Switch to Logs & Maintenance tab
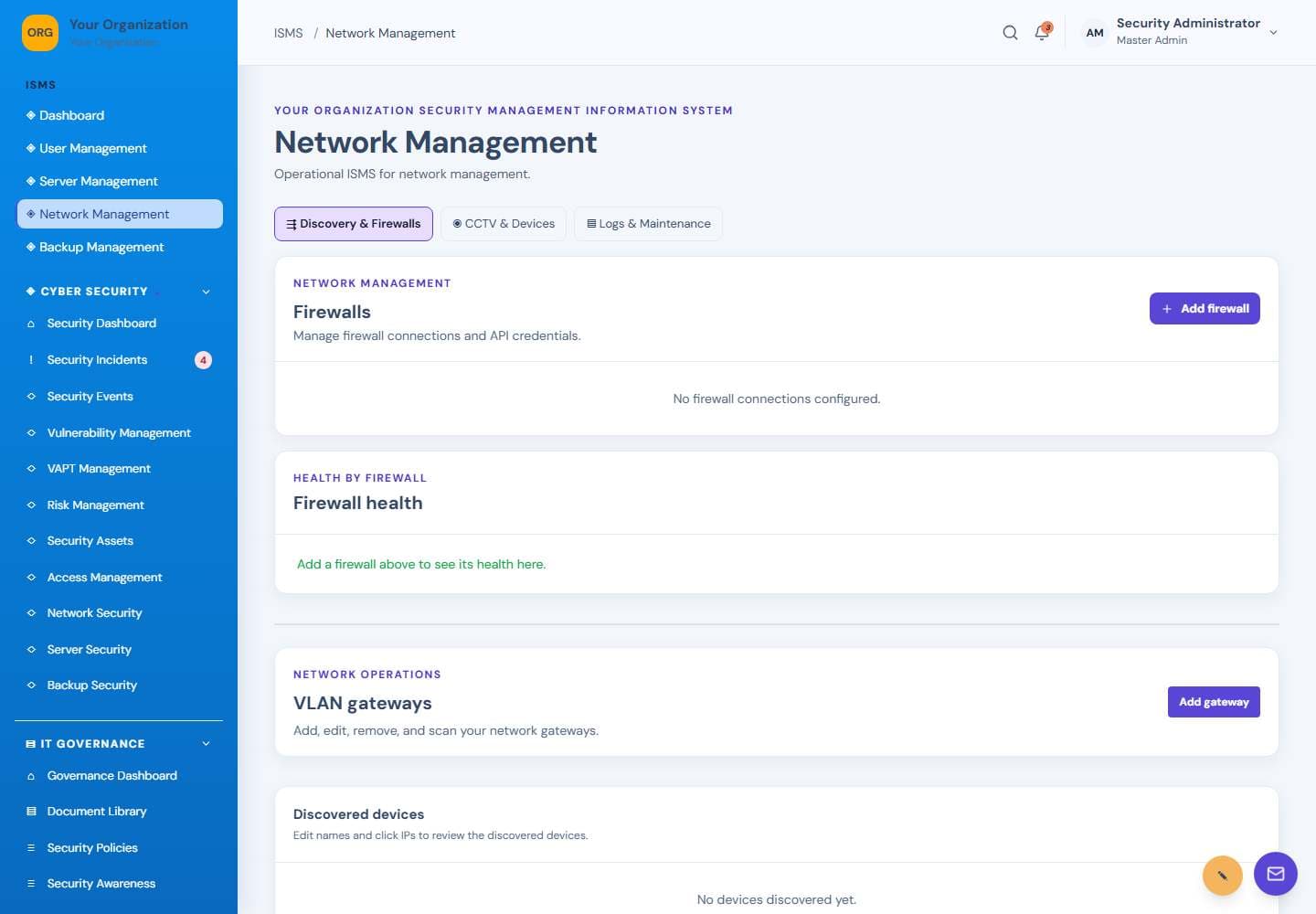1316x914 pixels. click(648, 224)
